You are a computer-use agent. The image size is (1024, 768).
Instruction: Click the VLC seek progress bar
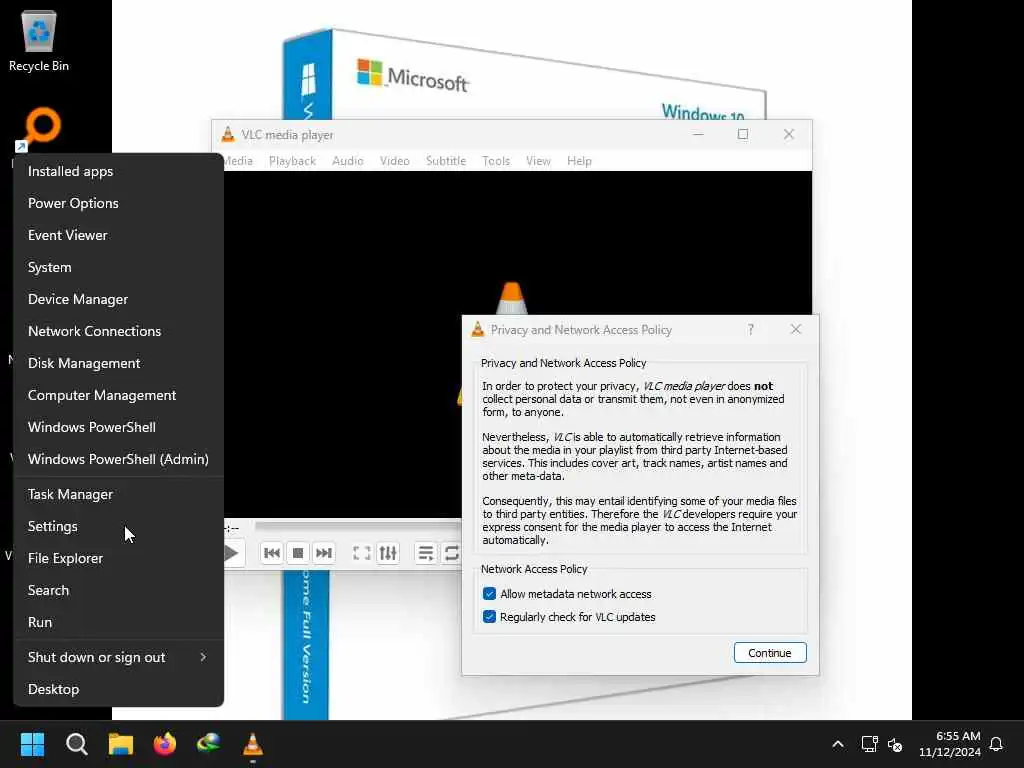358,525
